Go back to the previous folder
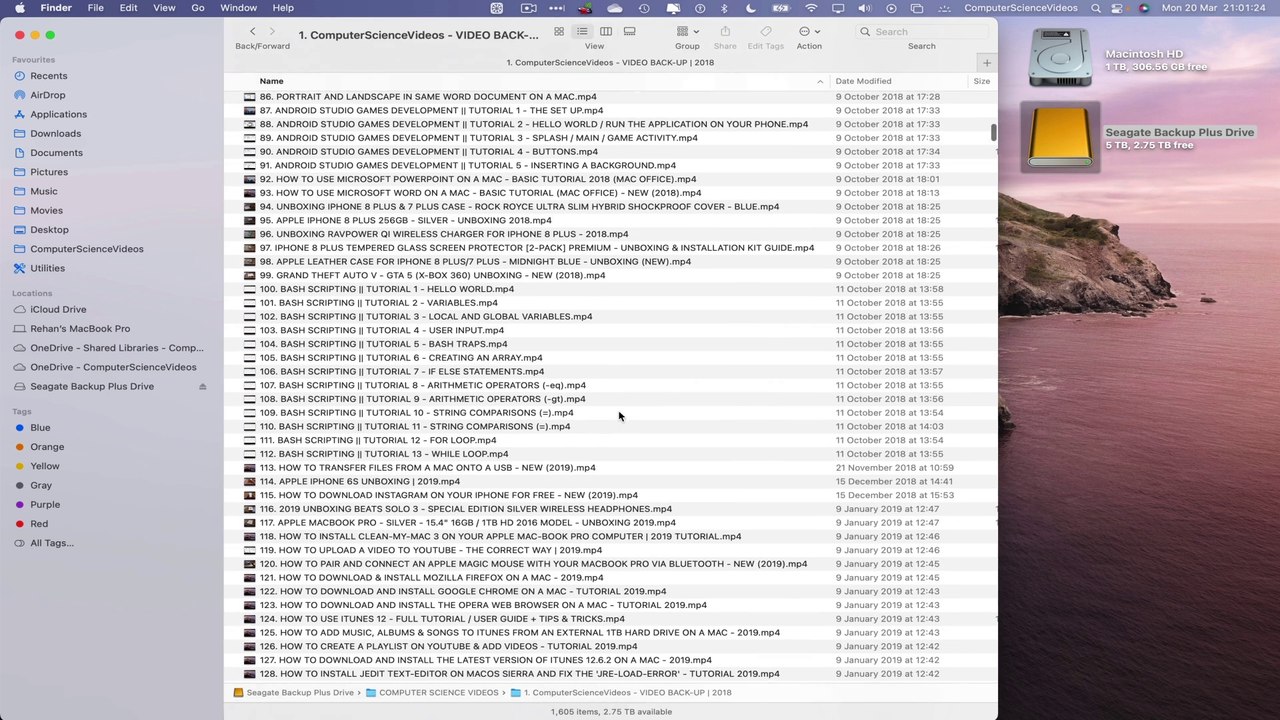 pyautogui.click(x=252, y=32)
